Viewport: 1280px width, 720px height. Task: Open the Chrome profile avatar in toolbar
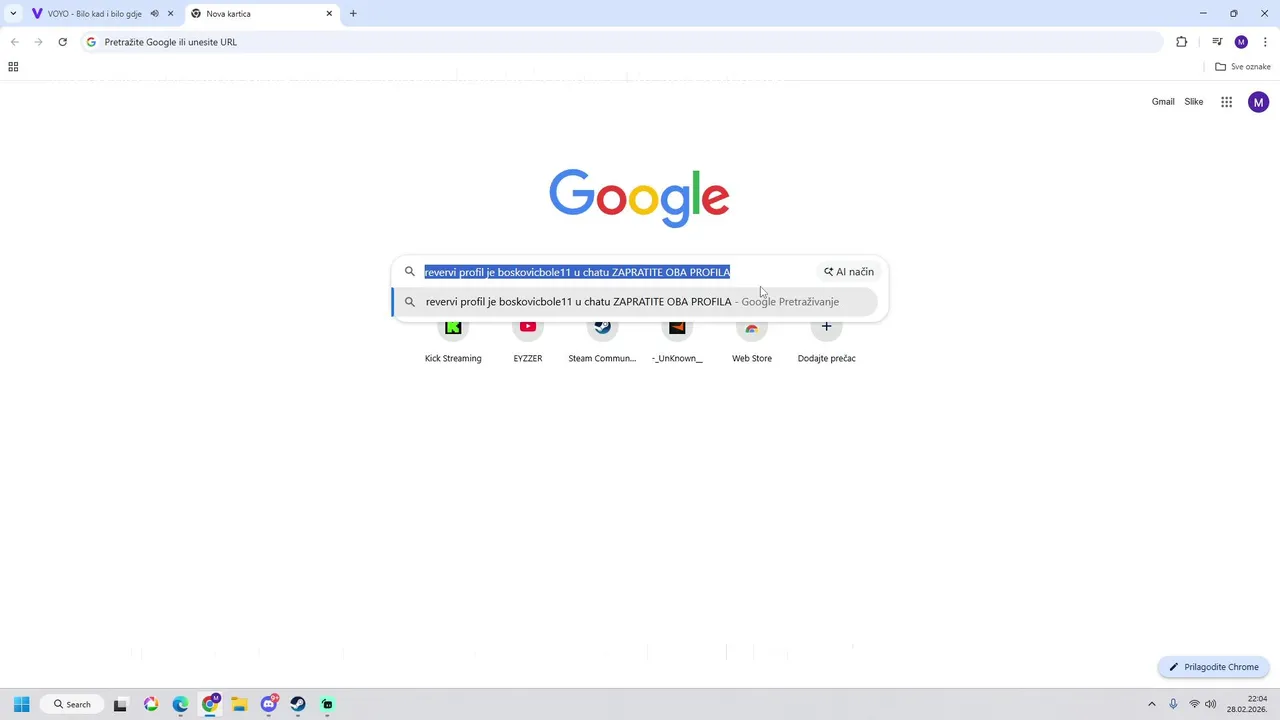click(1241, 42)
